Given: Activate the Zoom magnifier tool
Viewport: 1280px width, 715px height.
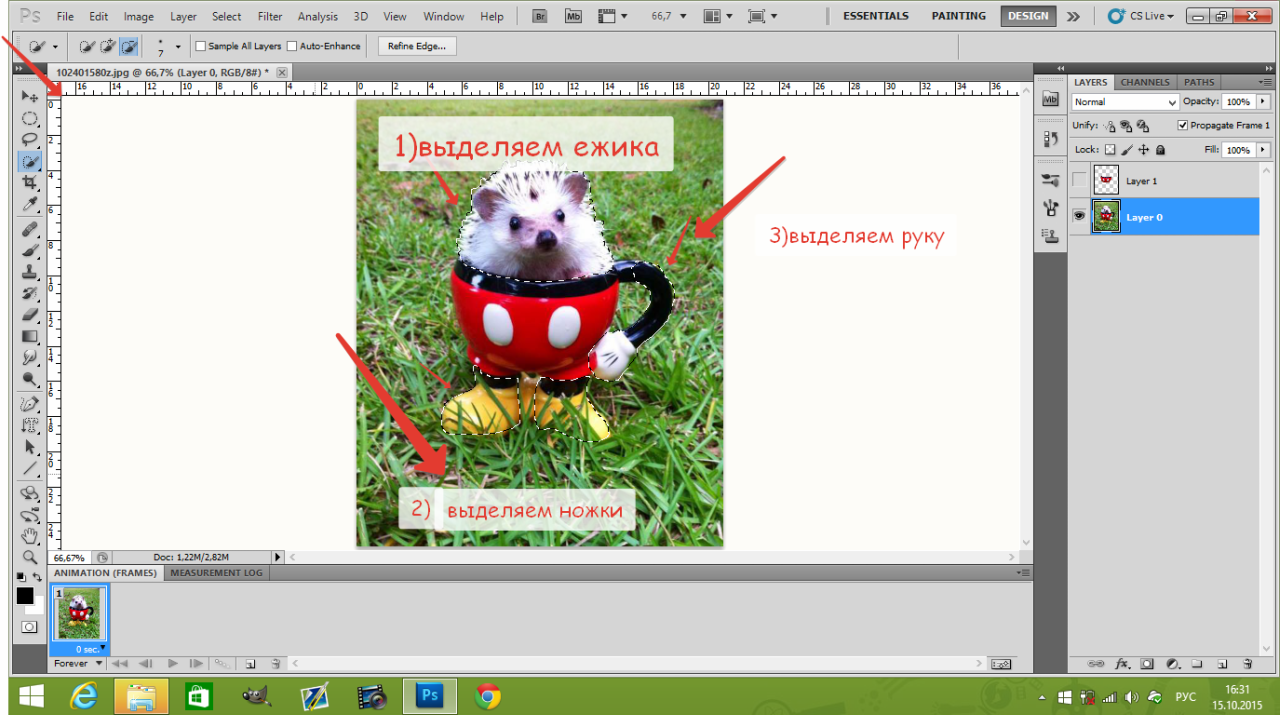Looking at the screenshot, I should [30, 557].
